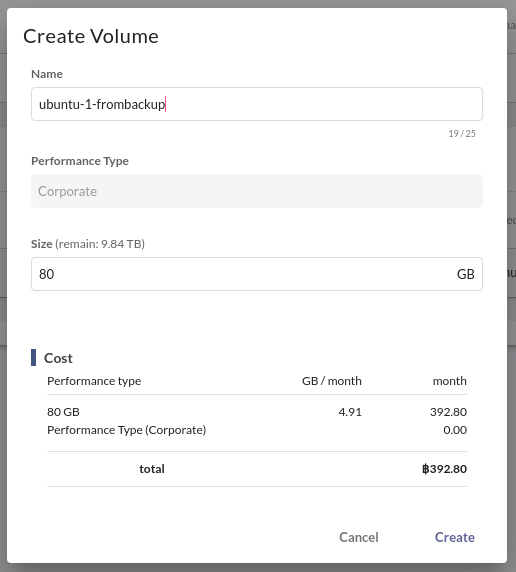Click the Name label above the text box
Screen dimensions: 516x572
pyautogui.click(x=47, y=74)
